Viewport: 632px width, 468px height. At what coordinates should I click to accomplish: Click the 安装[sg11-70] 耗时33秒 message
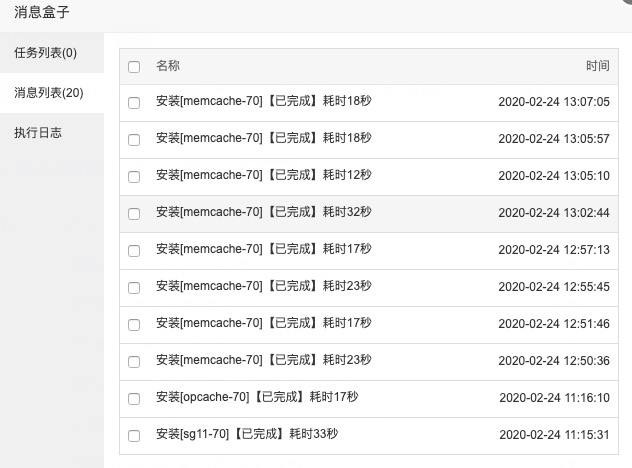pos(247,435)
